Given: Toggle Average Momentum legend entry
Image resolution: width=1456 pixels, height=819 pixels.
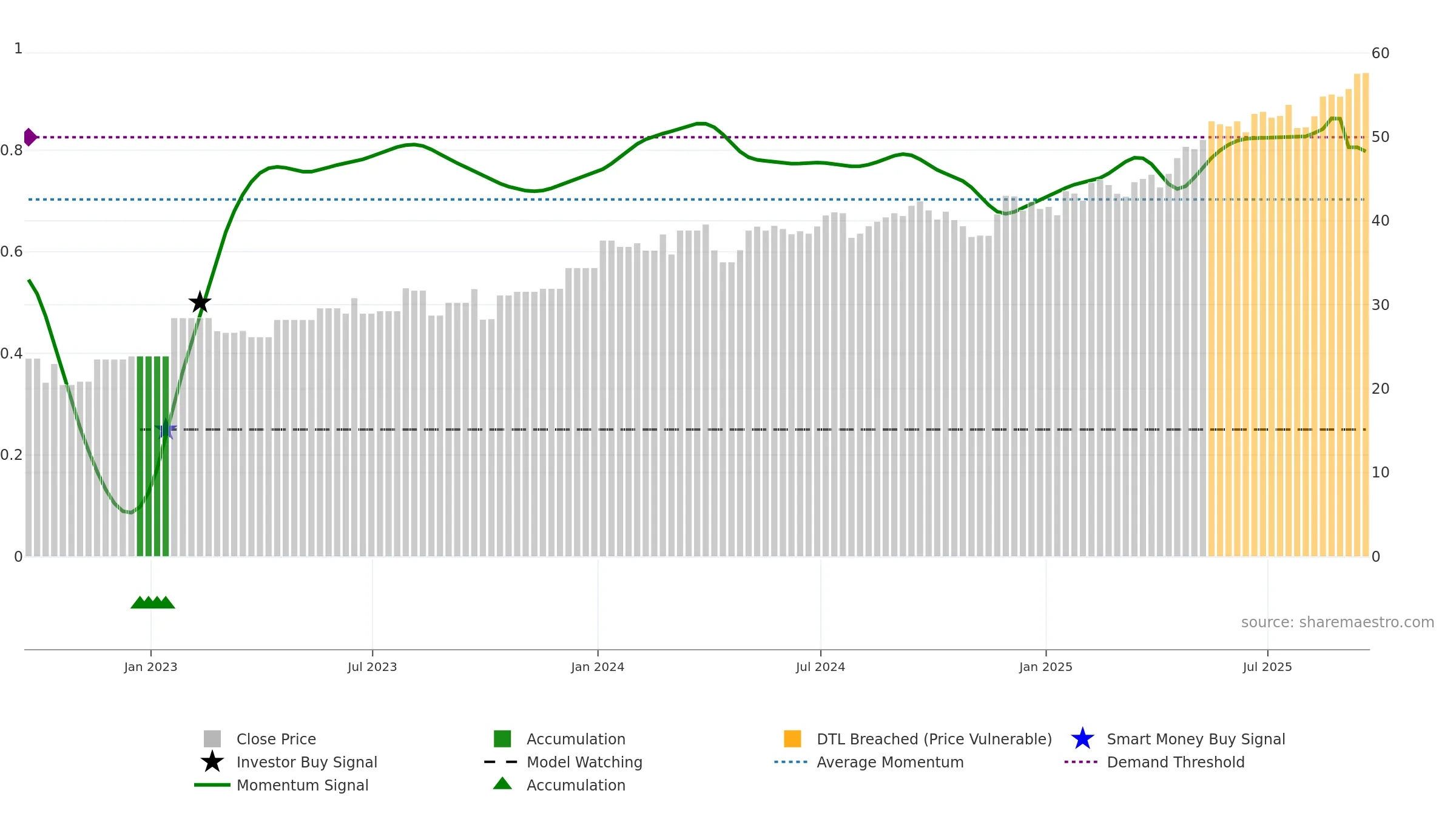Looking at the screenshot, I should click(x=869, y=762).
